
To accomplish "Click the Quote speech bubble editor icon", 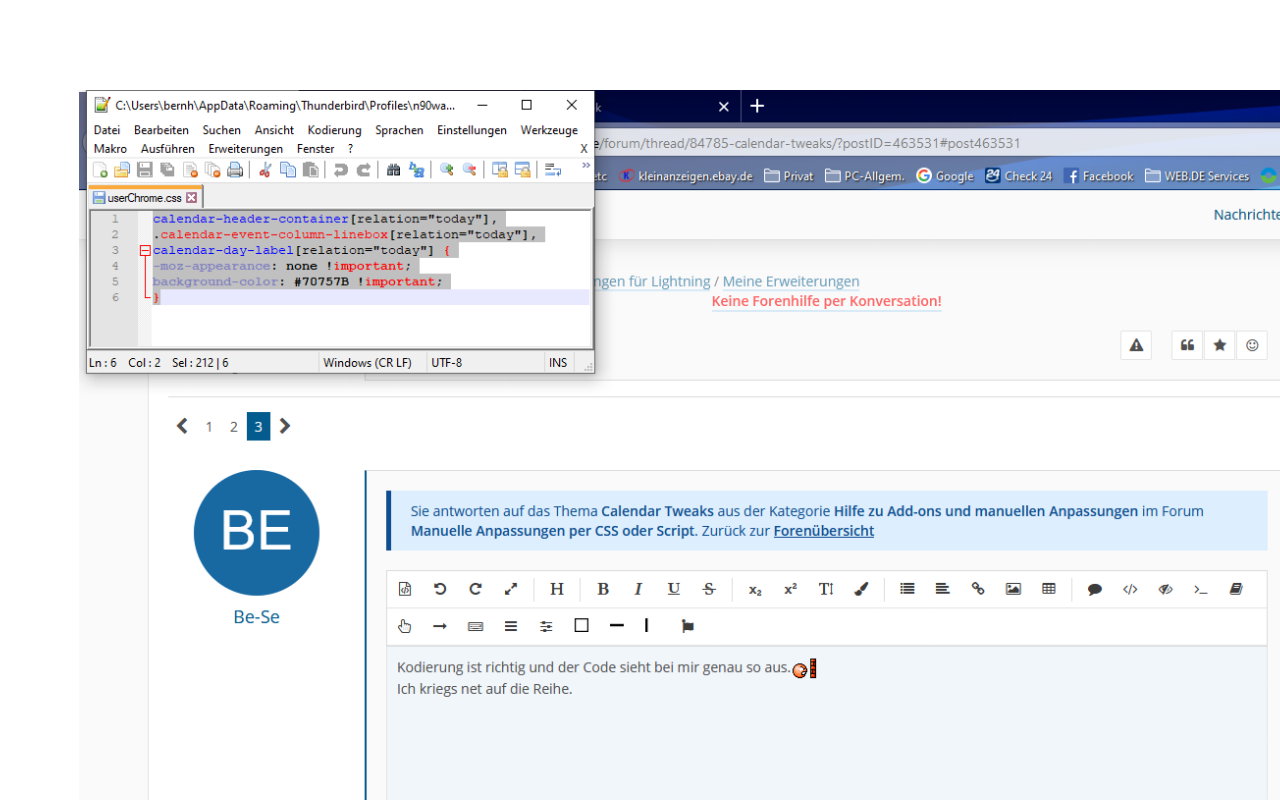I will coord(1094,589).
